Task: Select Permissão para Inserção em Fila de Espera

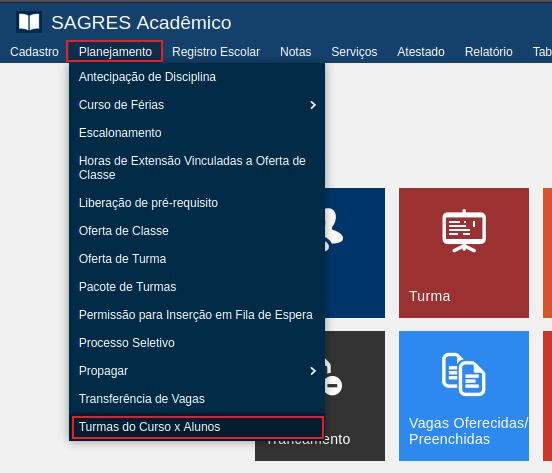Action: point(197,315)
